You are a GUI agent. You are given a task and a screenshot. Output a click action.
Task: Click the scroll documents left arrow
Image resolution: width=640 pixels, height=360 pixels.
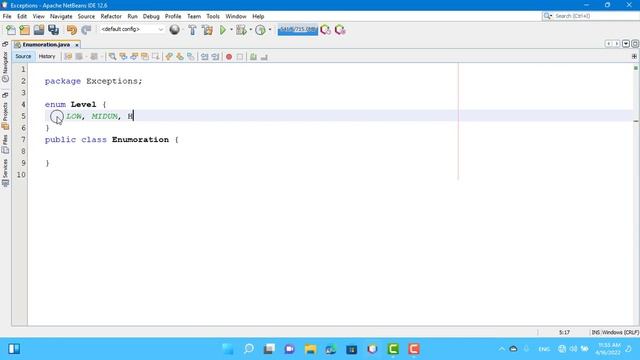tap(608, 44)
